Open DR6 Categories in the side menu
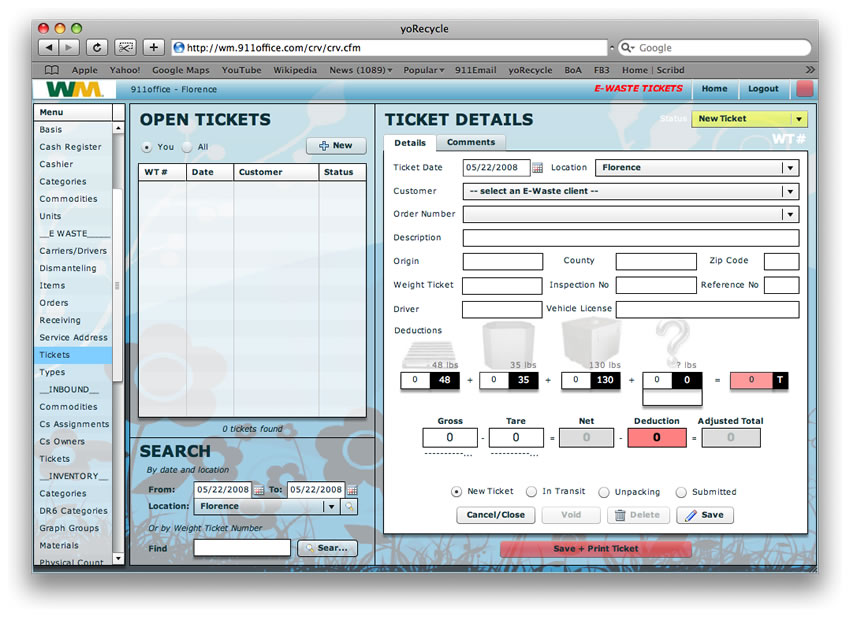Image resolution: width=850 pixels, height=617 pixels. tap(73, 511)
